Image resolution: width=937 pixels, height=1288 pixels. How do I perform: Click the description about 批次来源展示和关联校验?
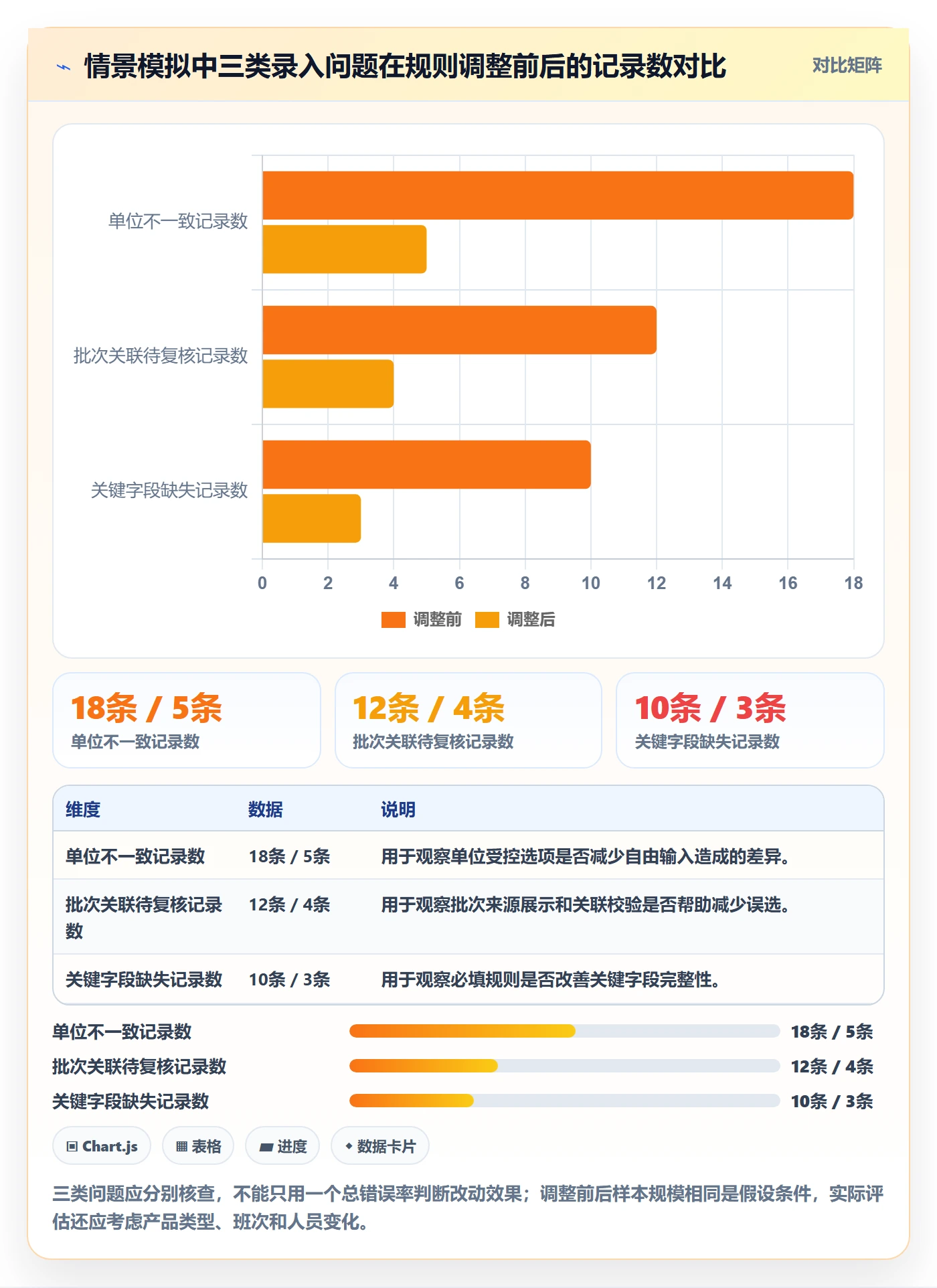coord(587,905)
